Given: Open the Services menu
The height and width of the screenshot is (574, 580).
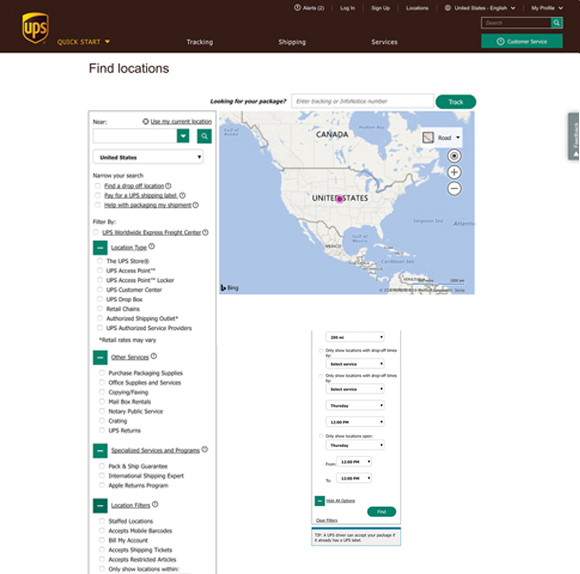Looking at the screenshot, I should (384, 42).
